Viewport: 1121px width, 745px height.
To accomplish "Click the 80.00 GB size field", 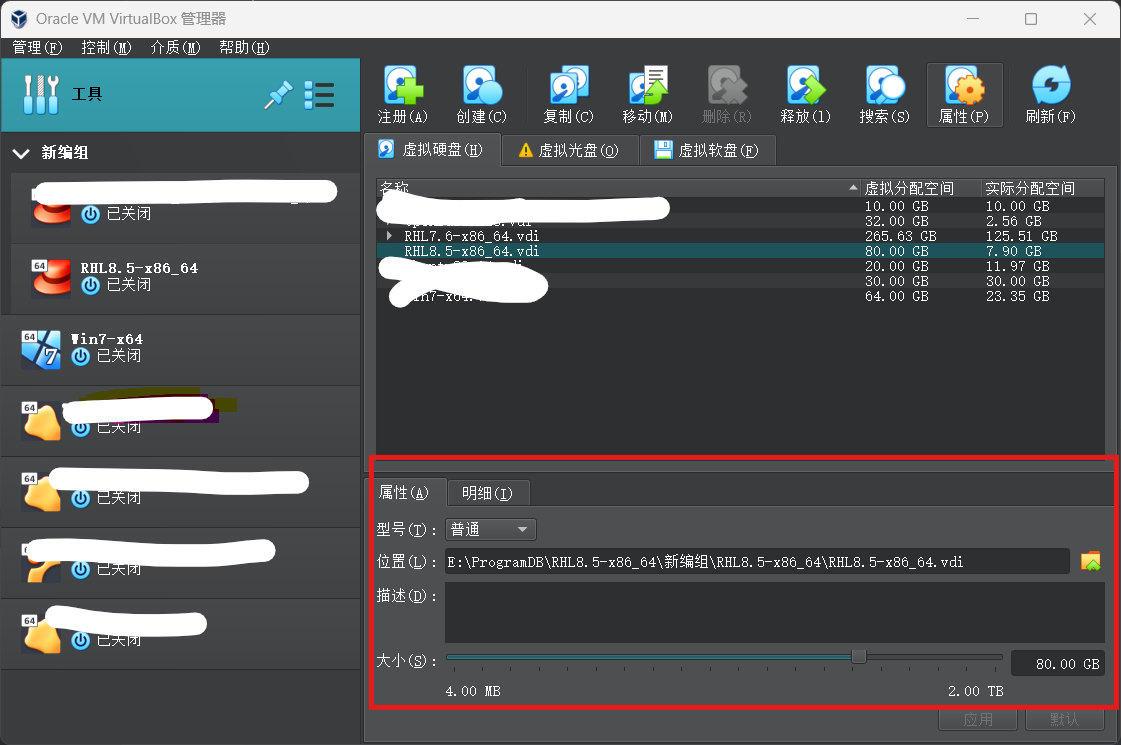I will pos(1057,663).
